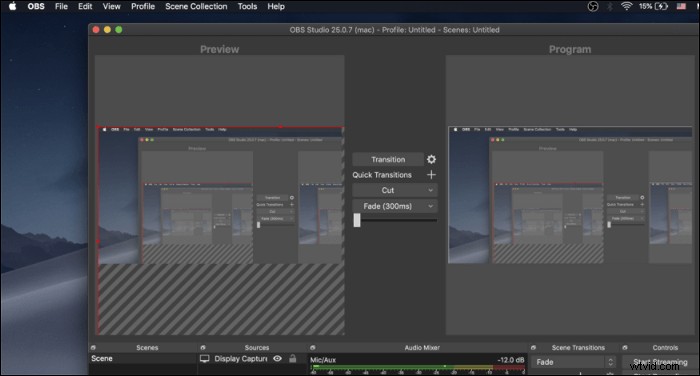The width and height of the screenshot is (700, 376).
Task: Click the Start Streaming button
Action: pyautogui.click(x=660, y=362)
